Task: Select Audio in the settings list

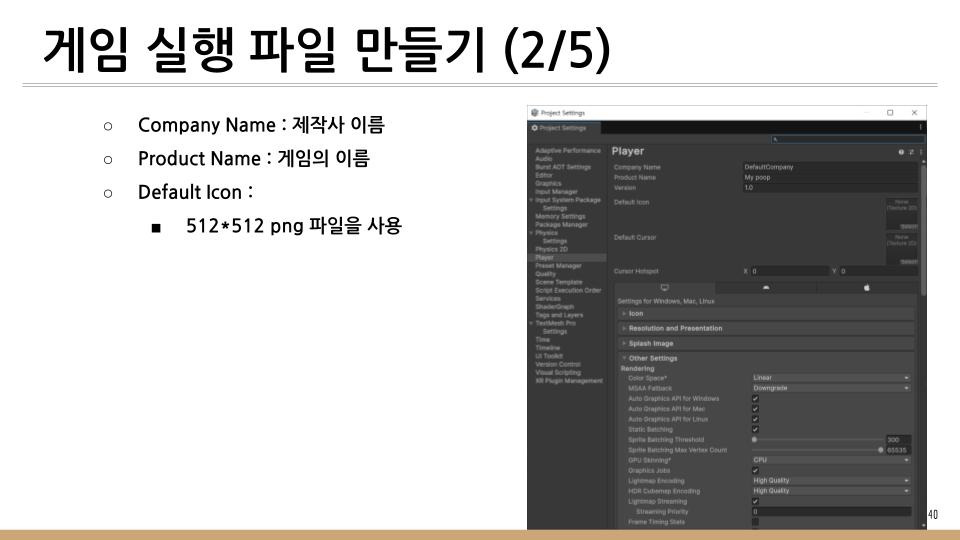Action: (x=544, y=159)
